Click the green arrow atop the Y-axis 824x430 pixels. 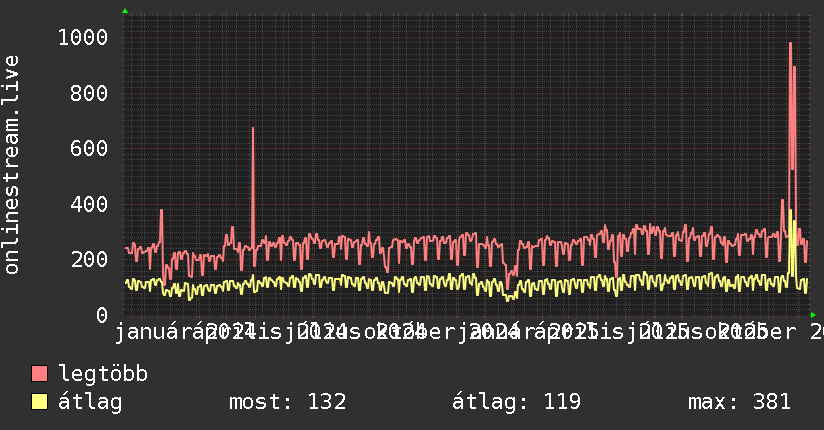(124, 12)
